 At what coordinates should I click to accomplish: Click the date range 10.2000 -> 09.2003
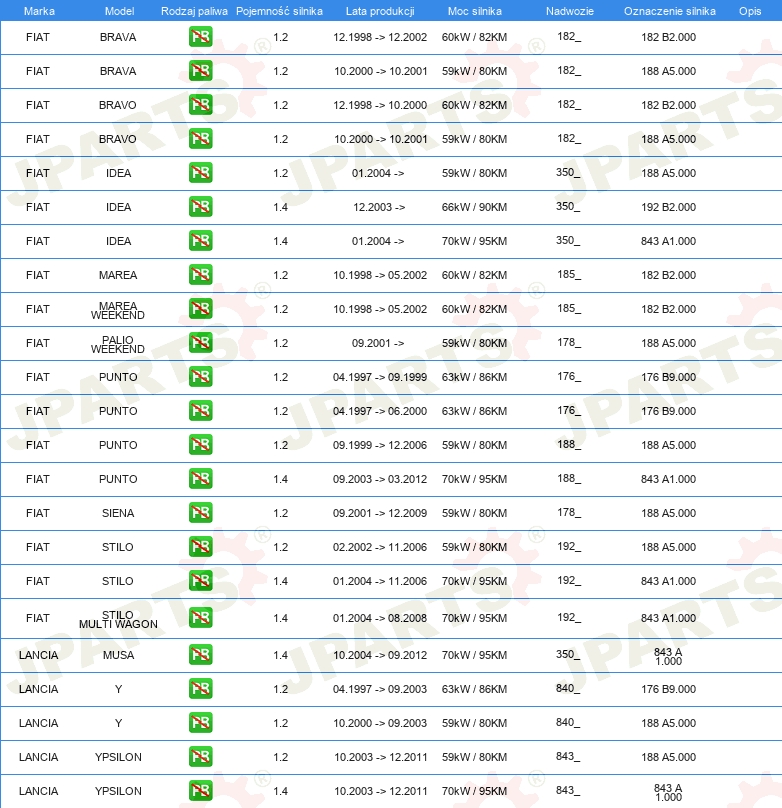(380, 723)
